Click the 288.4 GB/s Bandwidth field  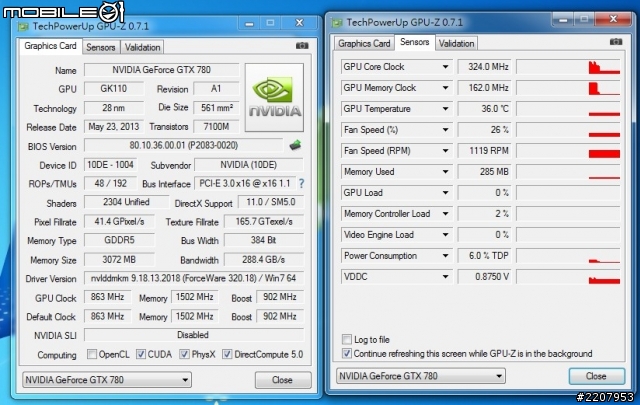tap(264, 260)
